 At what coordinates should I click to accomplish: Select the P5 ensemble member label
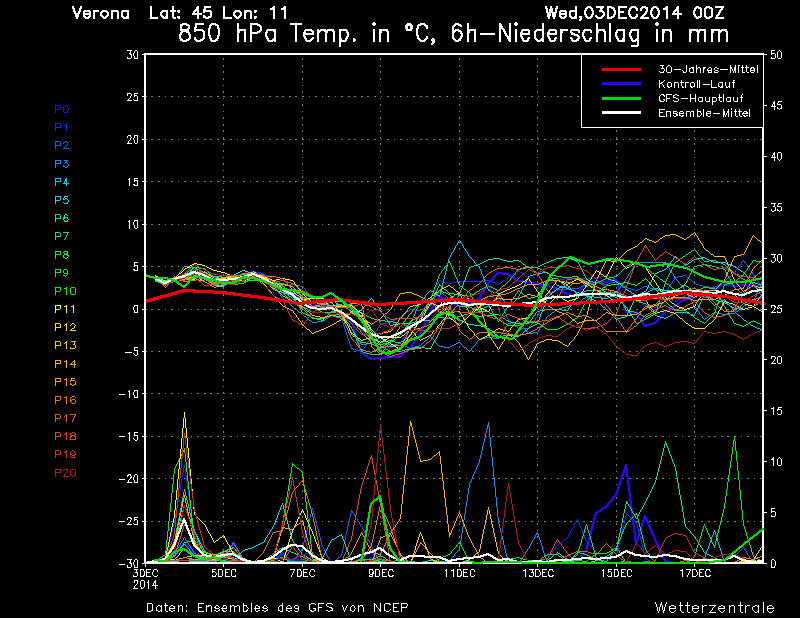point(61,200)
